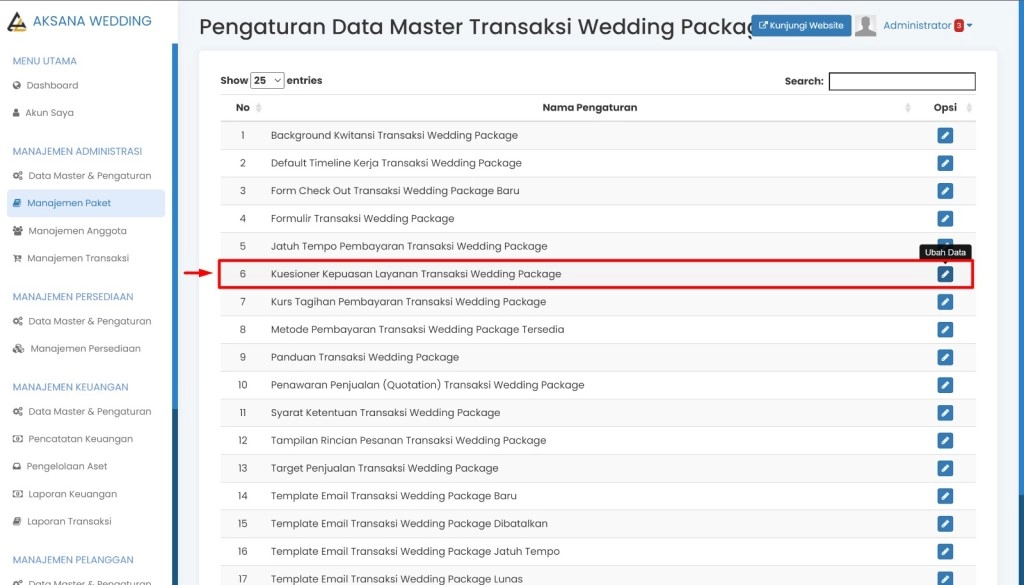The image size is (1024, 585).
Task: Edit Kuesioner Kepuasan Layanan row via pencil icon
Action: pyautogui.click(x=945, y=274)
